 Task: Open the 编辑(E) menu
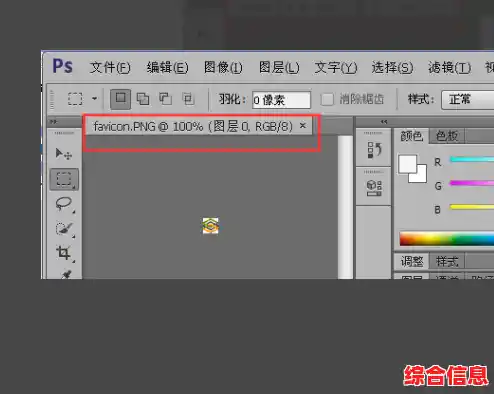(x=167, y=68)
